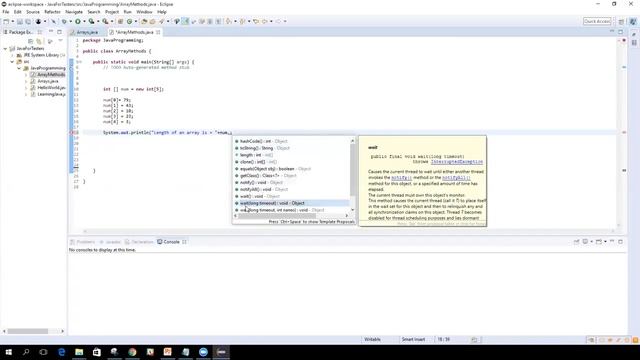Screen dimensions: 640x360
Task: Click the Quick Access search field
Action: 597,21
